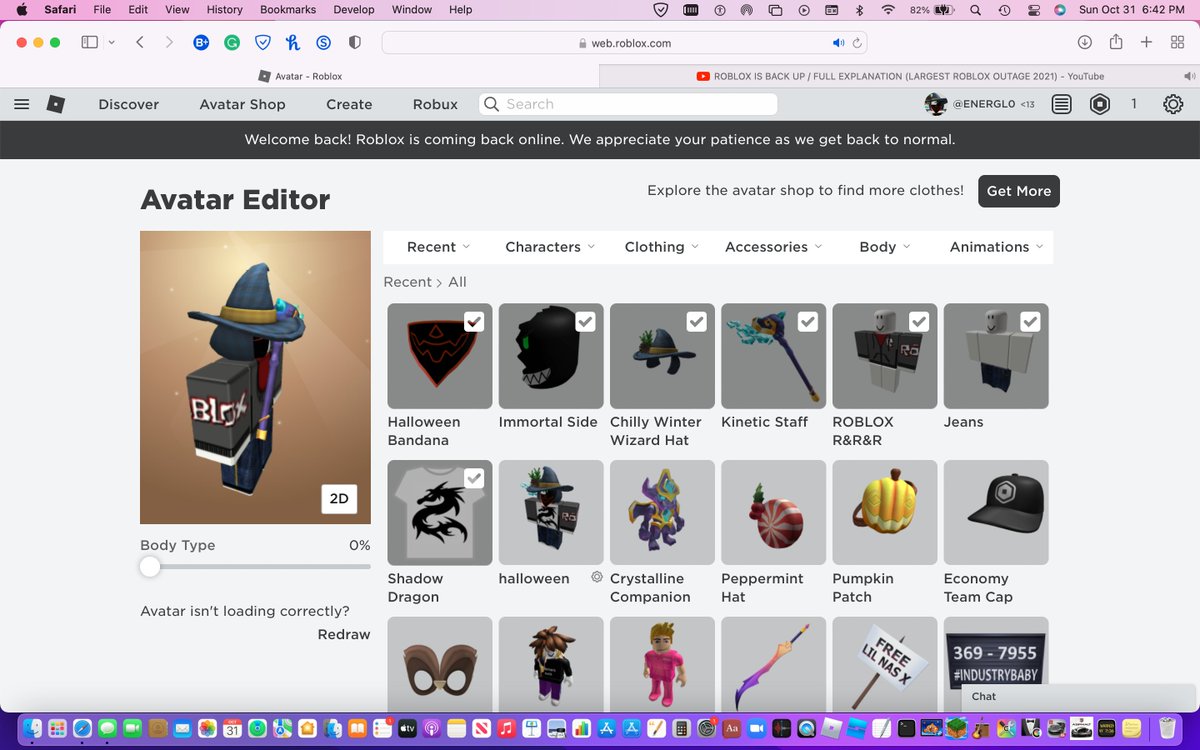
Task: Switch to the YouTube ROBLOX IS BACK UP tab
Action: click(x=899, y=76)
